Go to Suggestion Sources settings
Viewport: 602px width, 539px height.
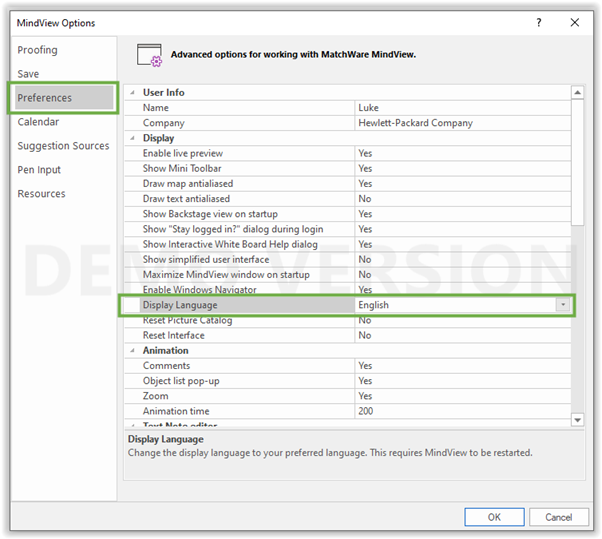[63, 146]
